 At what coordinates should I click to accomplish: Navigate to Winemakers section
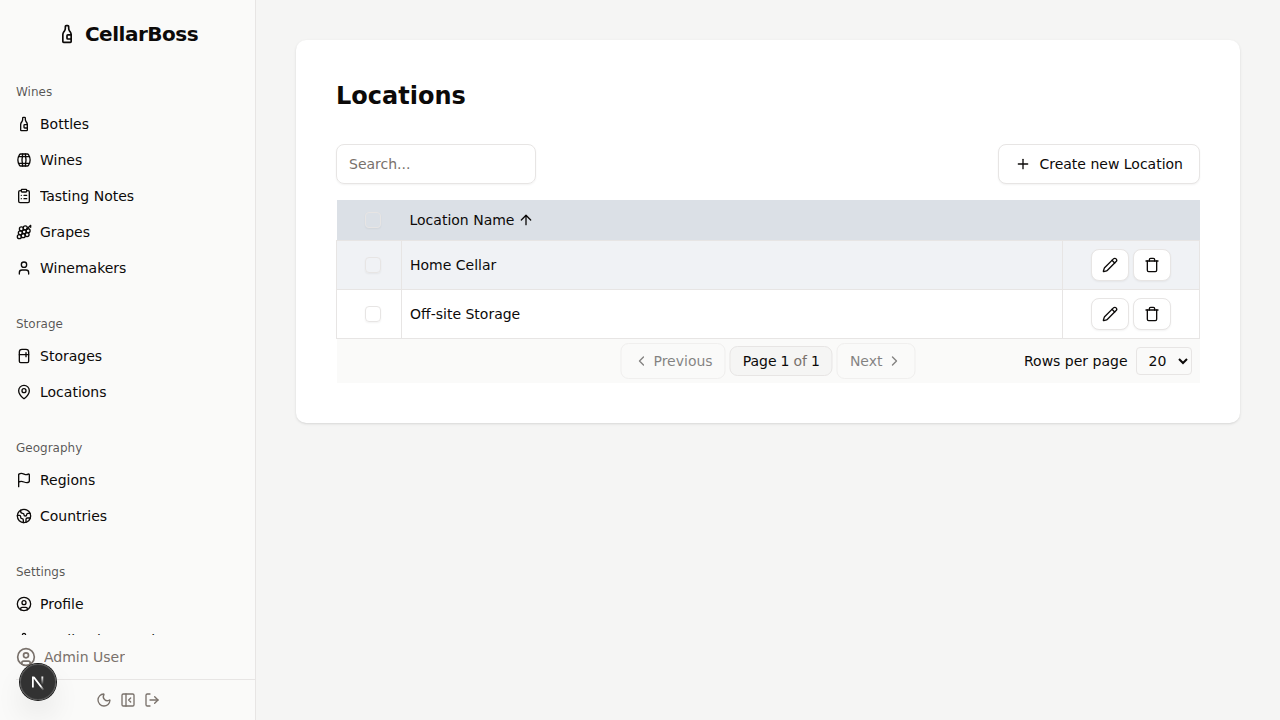pos(82,268)
